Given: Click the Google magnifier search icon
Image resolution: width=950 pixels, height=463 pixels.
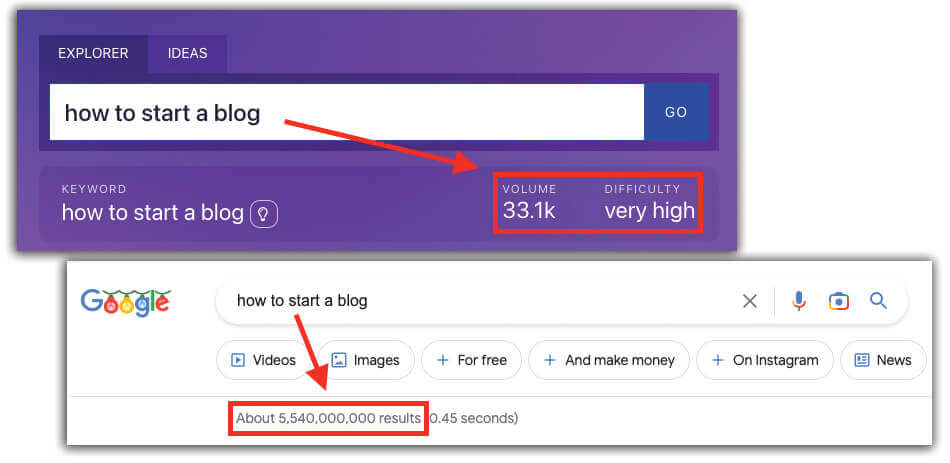Looking at the screenshot, I should pyautogui.click(x=879, y=301).
